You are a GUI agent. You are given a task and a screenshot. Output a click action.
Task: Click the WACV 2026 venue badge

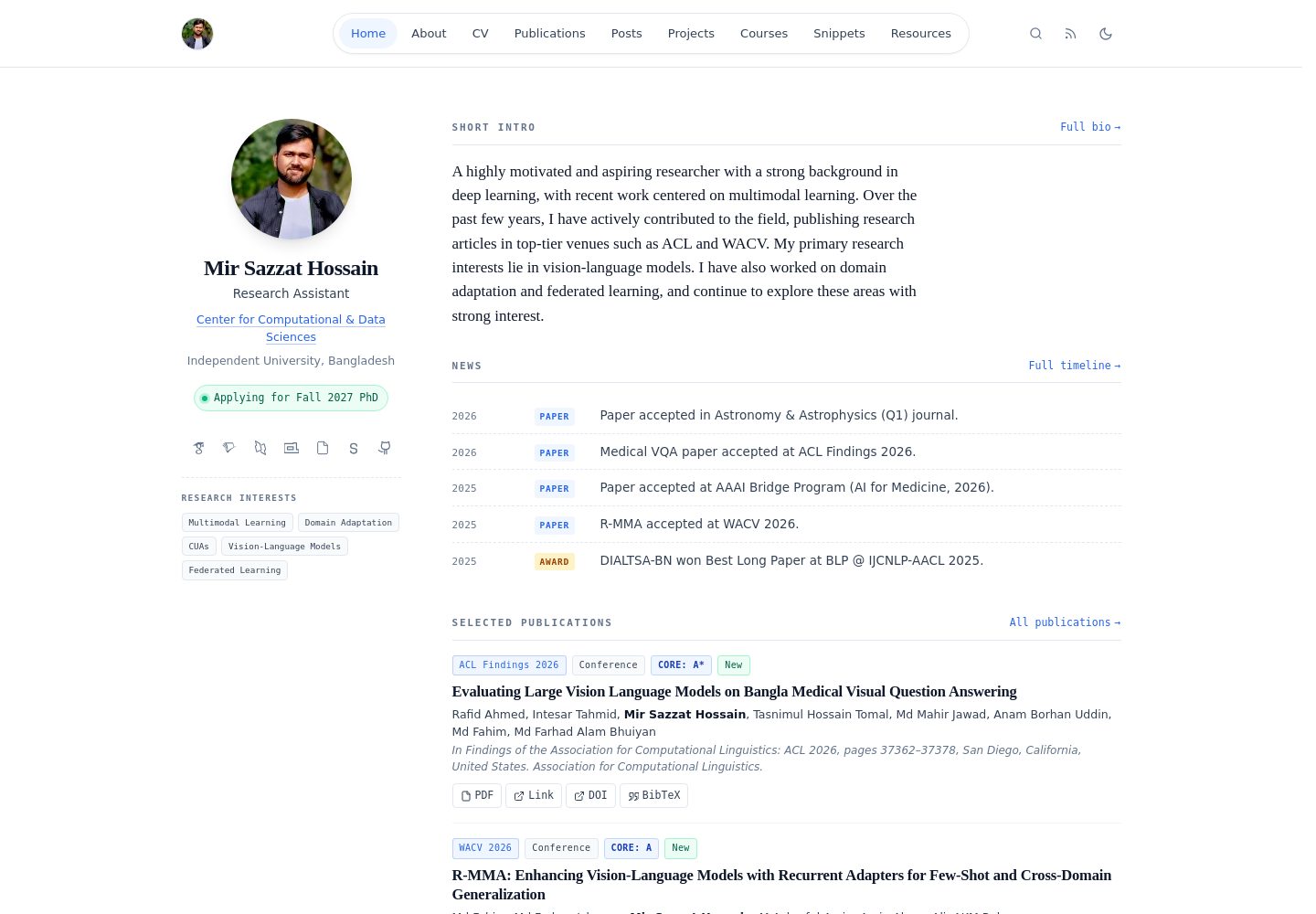pos(485,848)
